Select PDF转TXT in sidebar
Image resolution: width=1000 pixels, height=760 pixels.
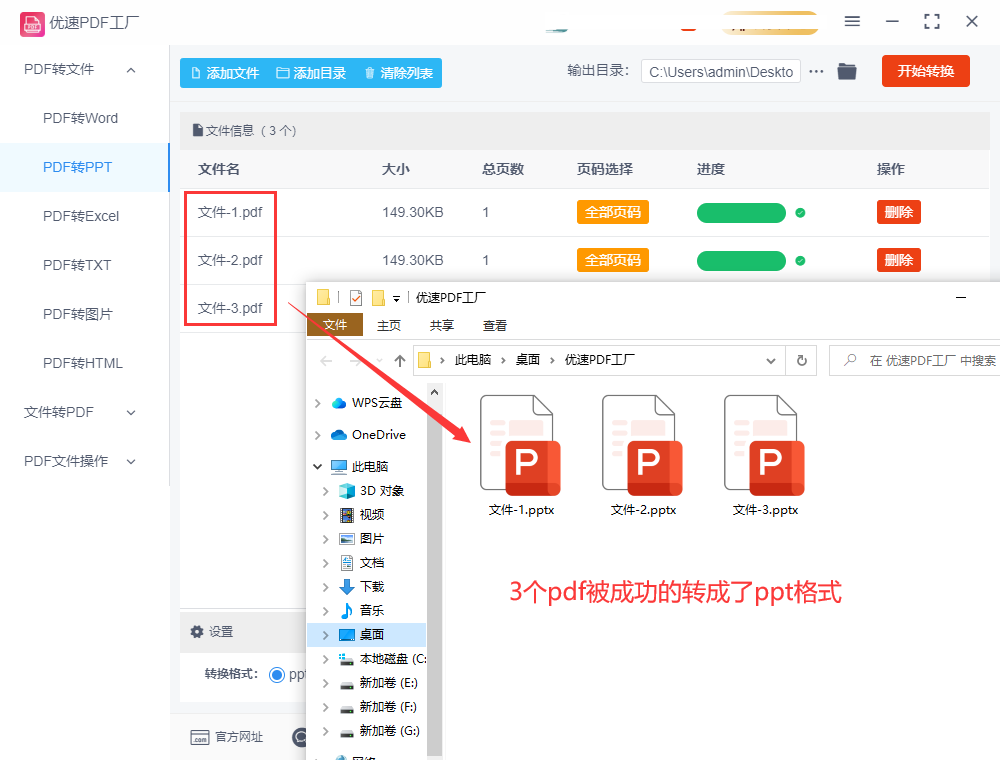click(x=77, y=265)
